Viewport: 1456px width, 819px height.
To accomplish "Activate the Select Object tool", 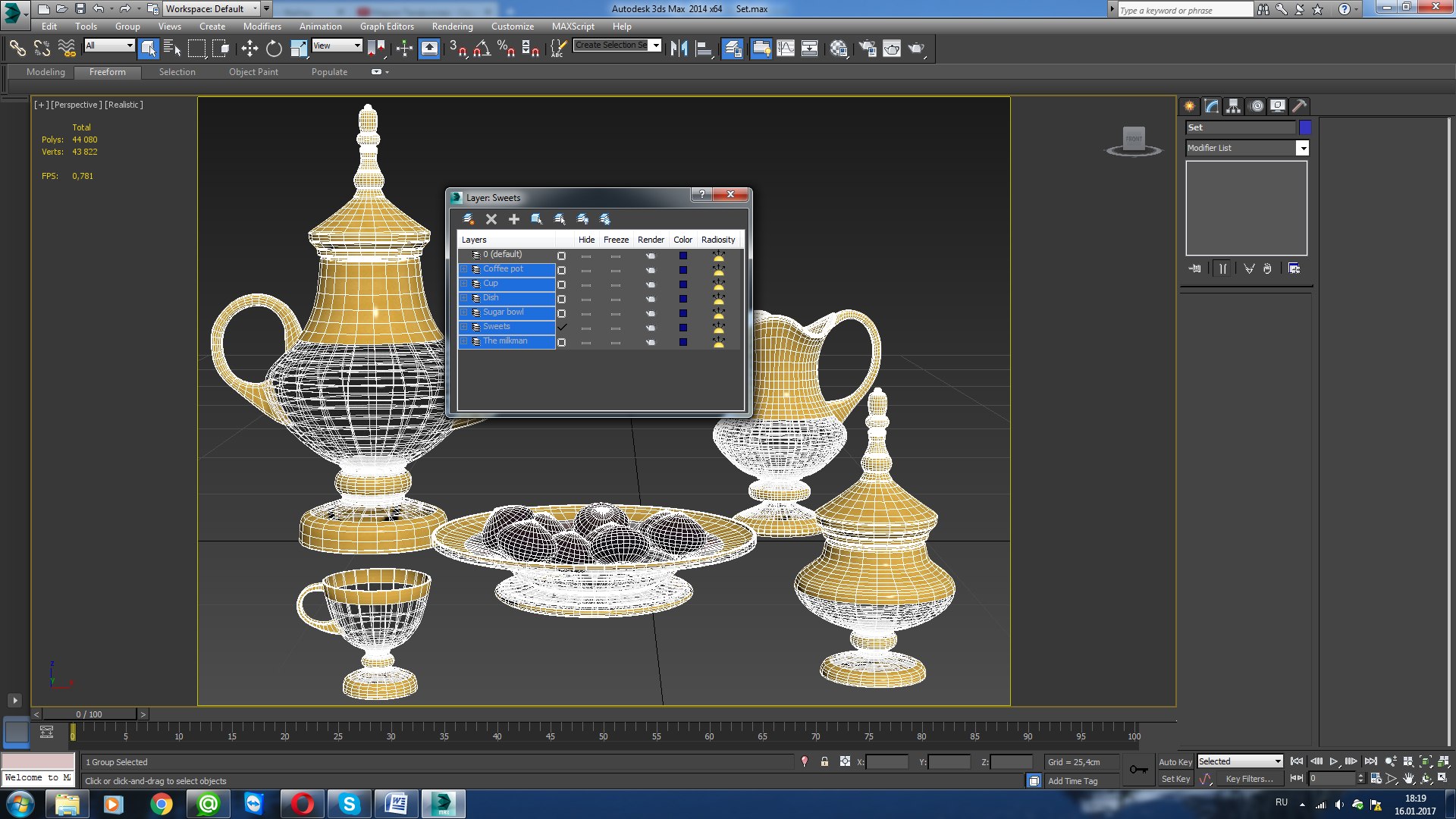I will (149, 49).
